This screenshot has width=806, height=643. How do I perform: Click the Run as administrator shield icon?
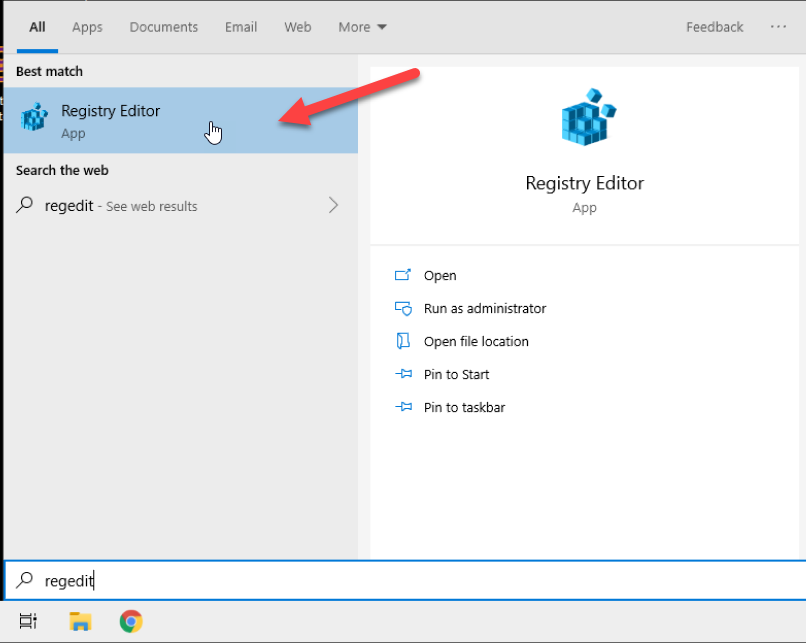[403, 308]
